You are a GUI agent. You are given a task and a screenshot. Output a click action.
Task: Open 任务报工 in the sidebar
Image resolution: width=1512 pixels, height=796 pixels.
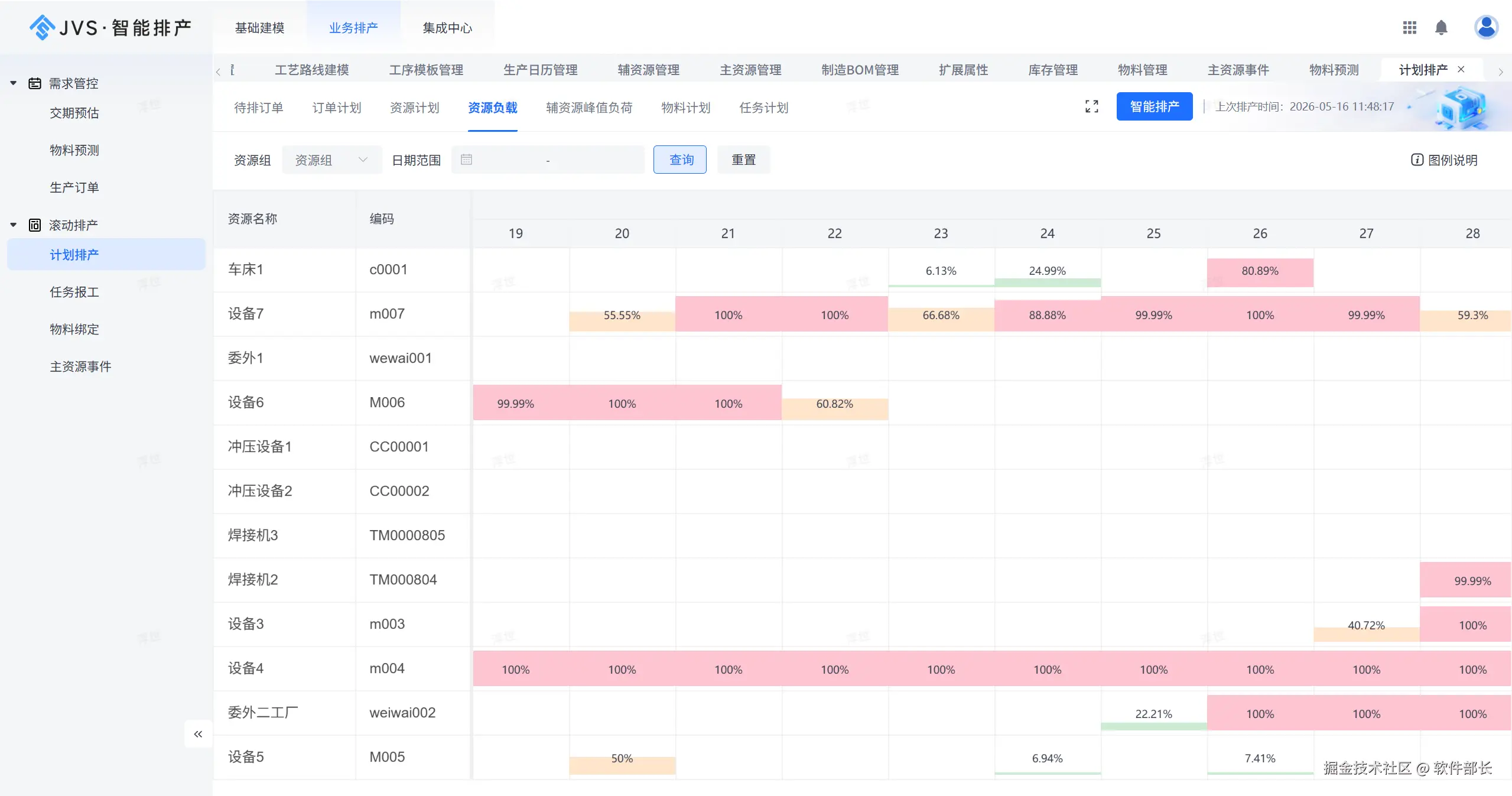pos(74,292)
